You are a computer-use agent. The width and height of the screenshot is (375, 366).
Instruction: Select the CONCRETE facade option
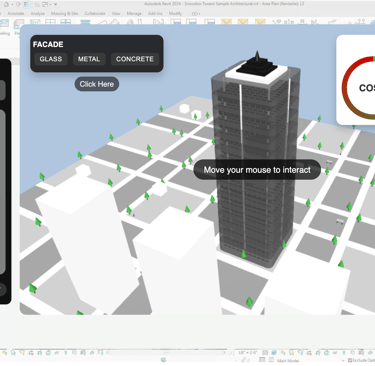coord(135,59)
